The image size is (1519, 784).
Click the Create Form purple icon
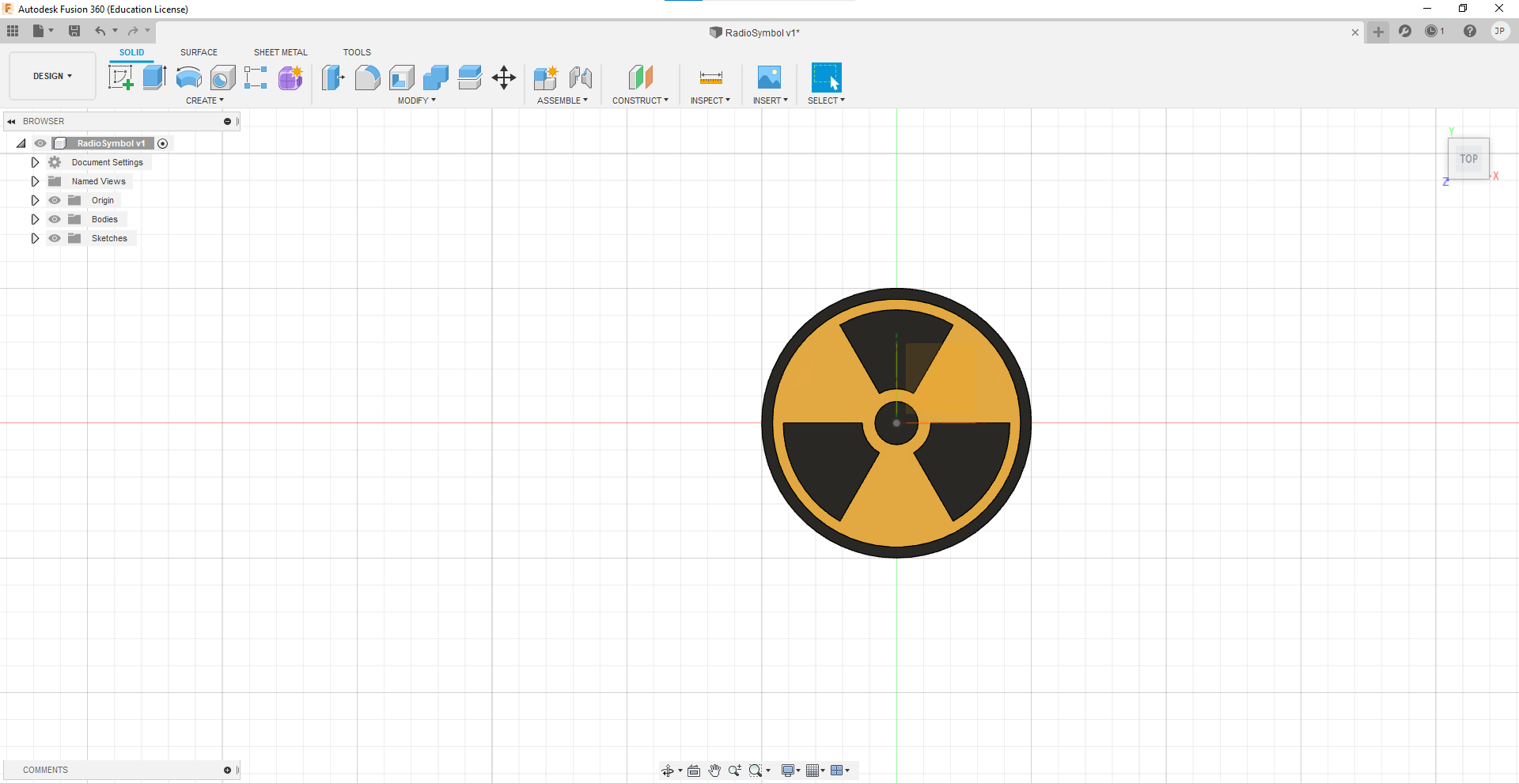[290, 78]
